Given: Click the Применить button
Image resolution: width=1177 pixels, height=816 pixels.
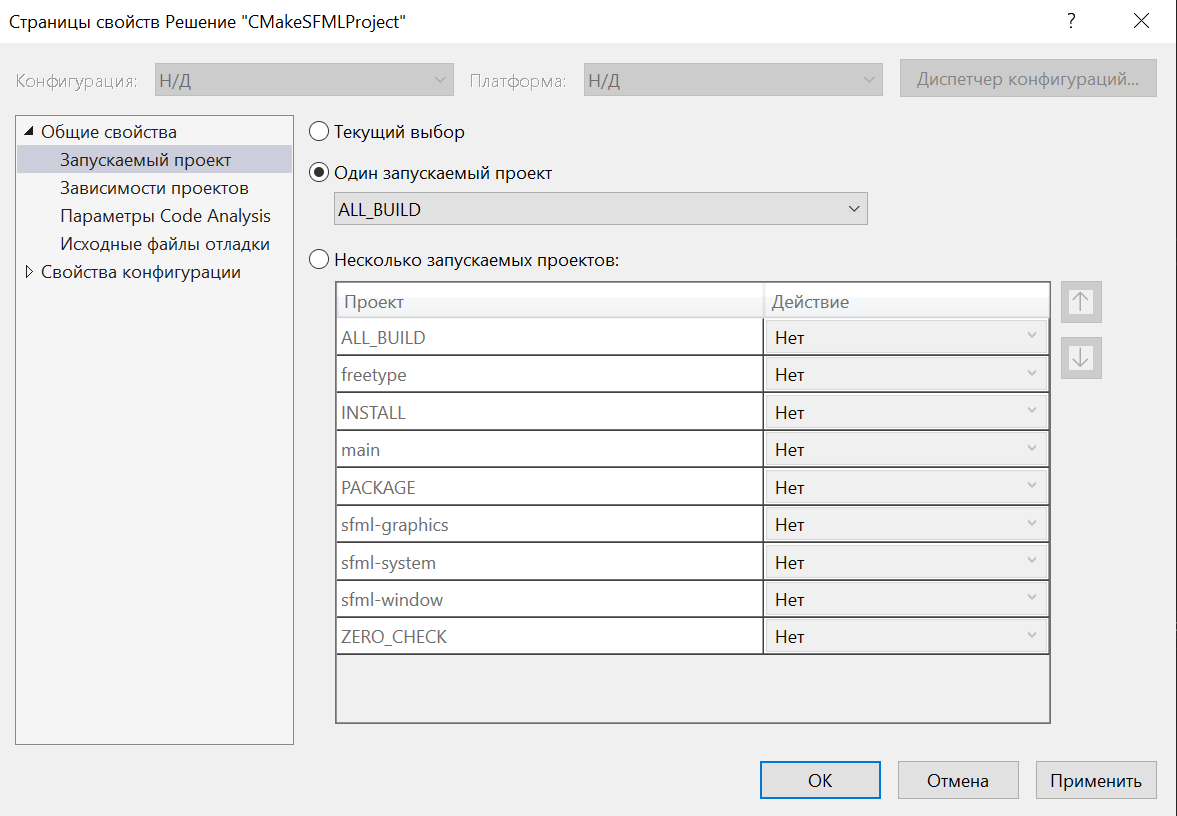Looking at the screenshot, I should [x=1095, y=781].
